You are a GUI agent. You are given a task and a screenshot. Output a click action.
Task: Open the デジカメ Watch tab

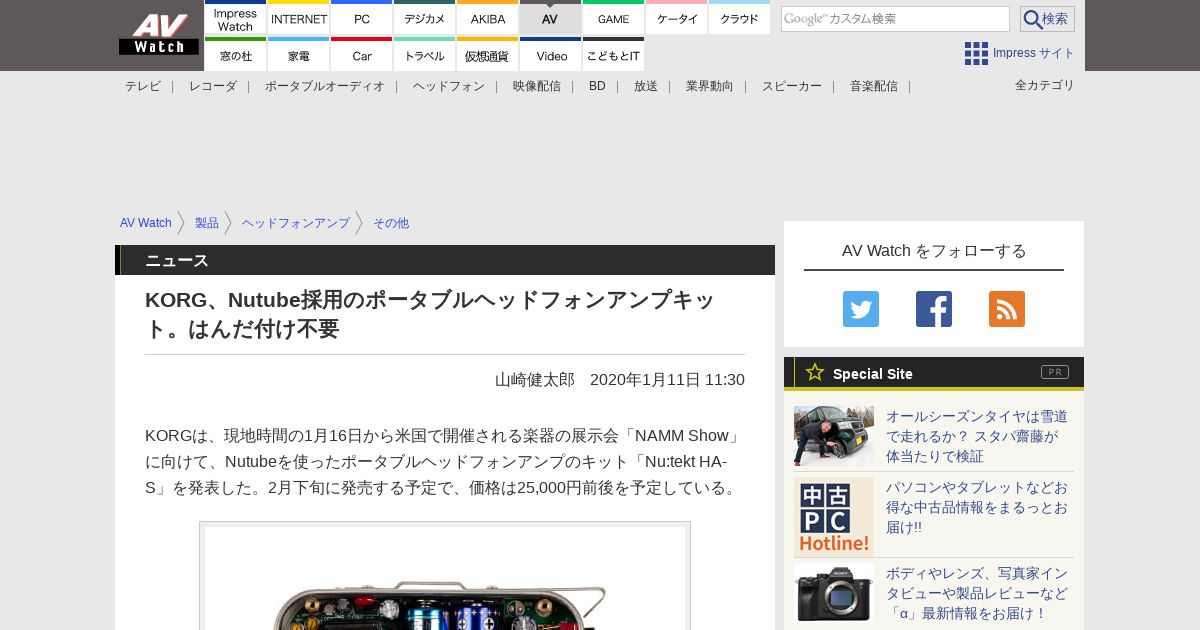click(x=425, y=18)
